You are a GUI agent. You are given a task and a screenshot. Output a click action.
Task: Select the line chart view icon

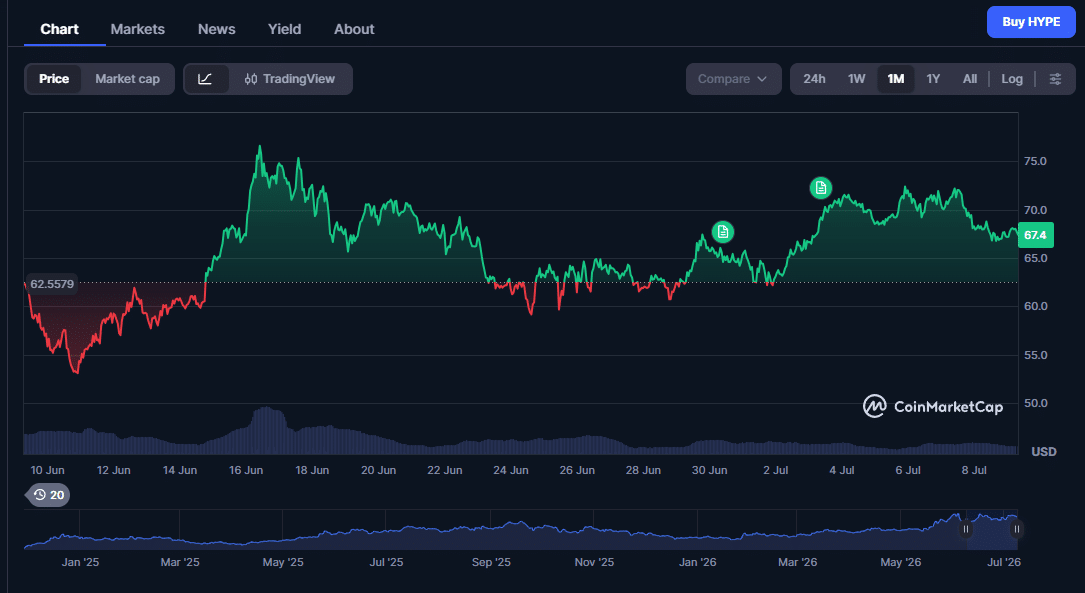click(205, 79)
